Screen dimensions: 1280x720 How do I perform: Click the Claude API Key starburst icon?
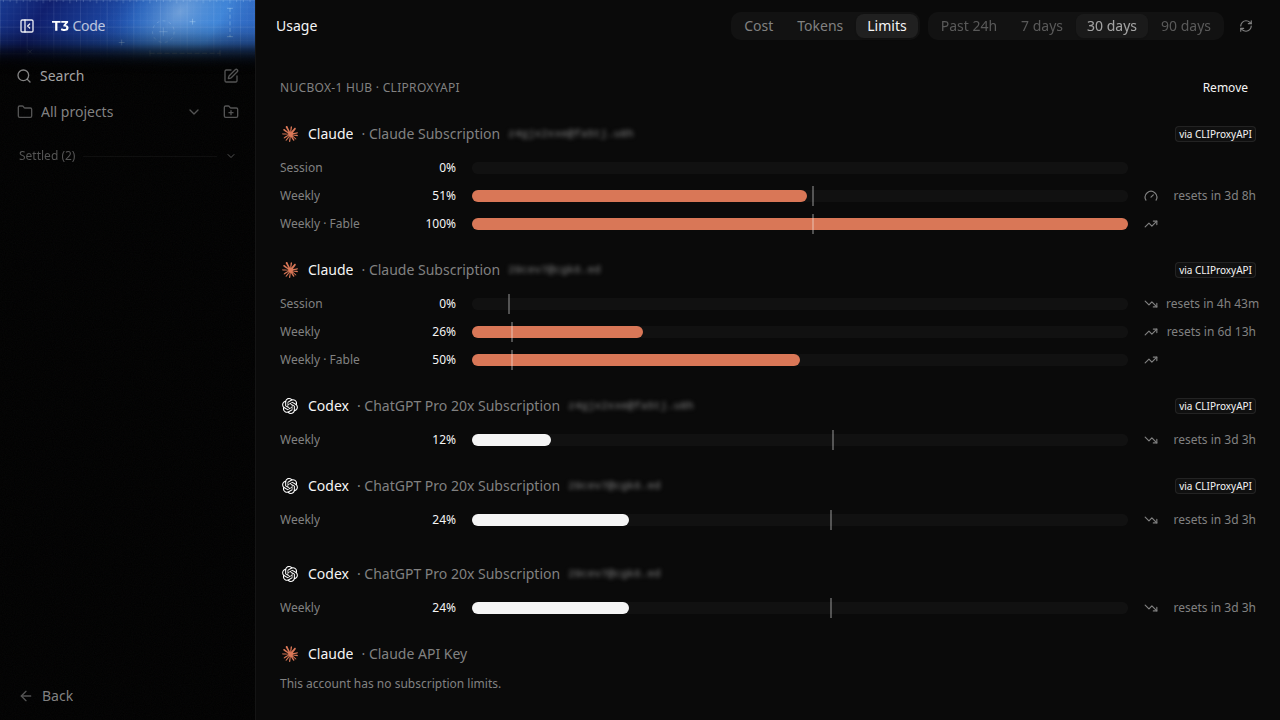[290, 654]
